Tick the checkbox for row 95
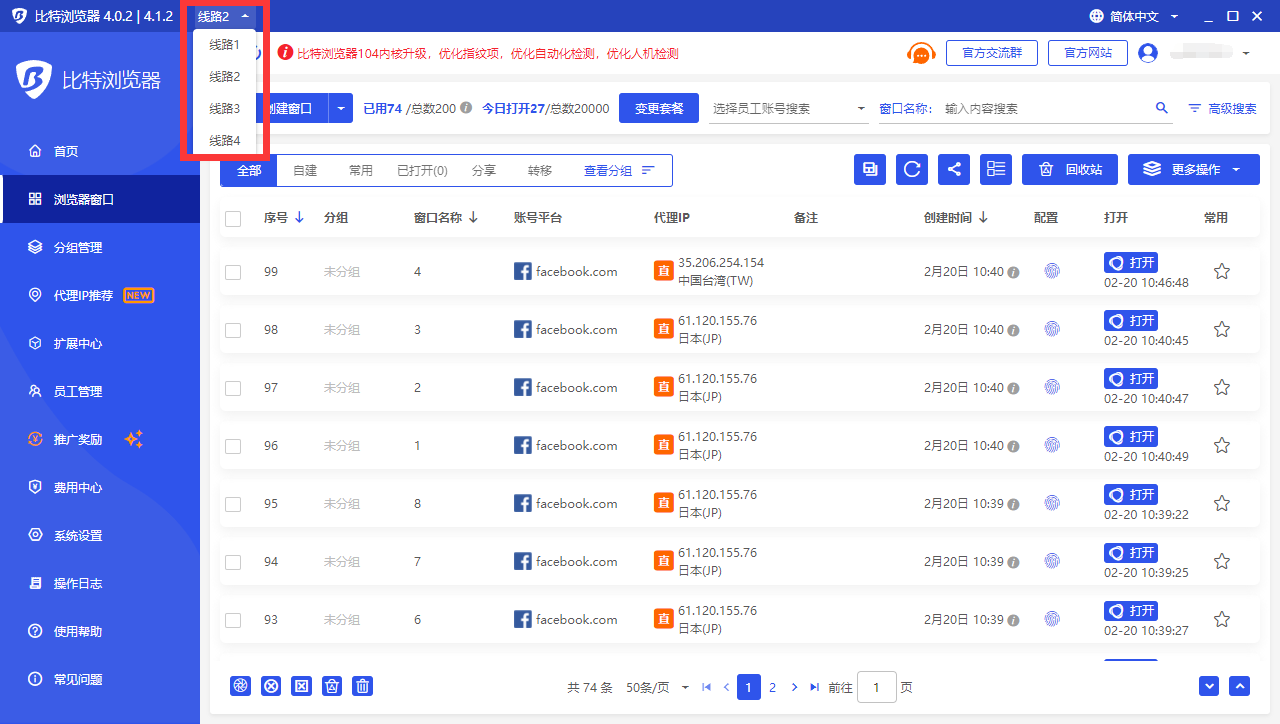This screenshot has height=724, width=1280. click(233, 504)
